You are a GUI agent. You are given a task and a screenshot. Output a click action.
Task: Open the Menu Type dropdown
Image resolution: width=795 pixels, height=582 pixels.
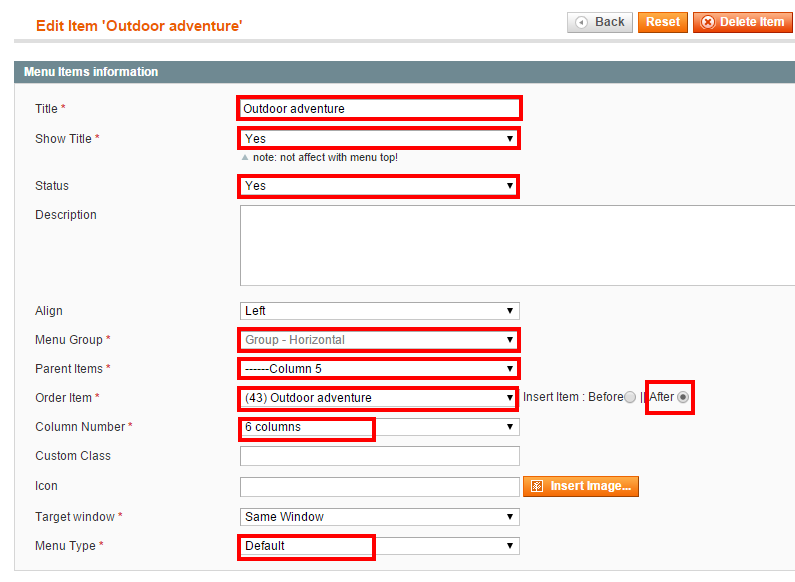(380, 546)
